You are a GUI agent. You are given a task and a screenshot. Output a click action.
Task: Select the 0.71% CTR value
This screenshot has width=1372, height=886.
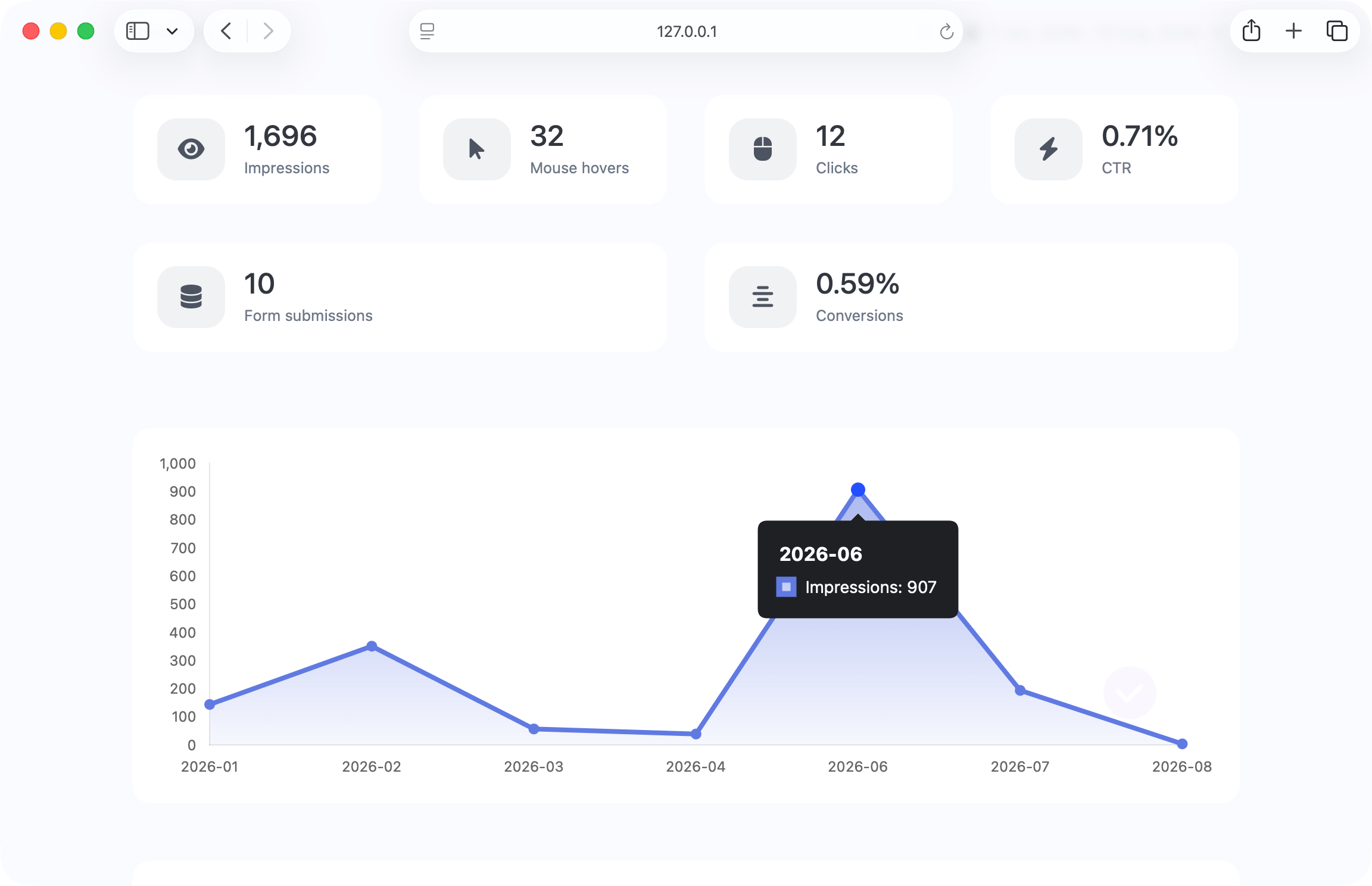click(x=1140, y=136)
